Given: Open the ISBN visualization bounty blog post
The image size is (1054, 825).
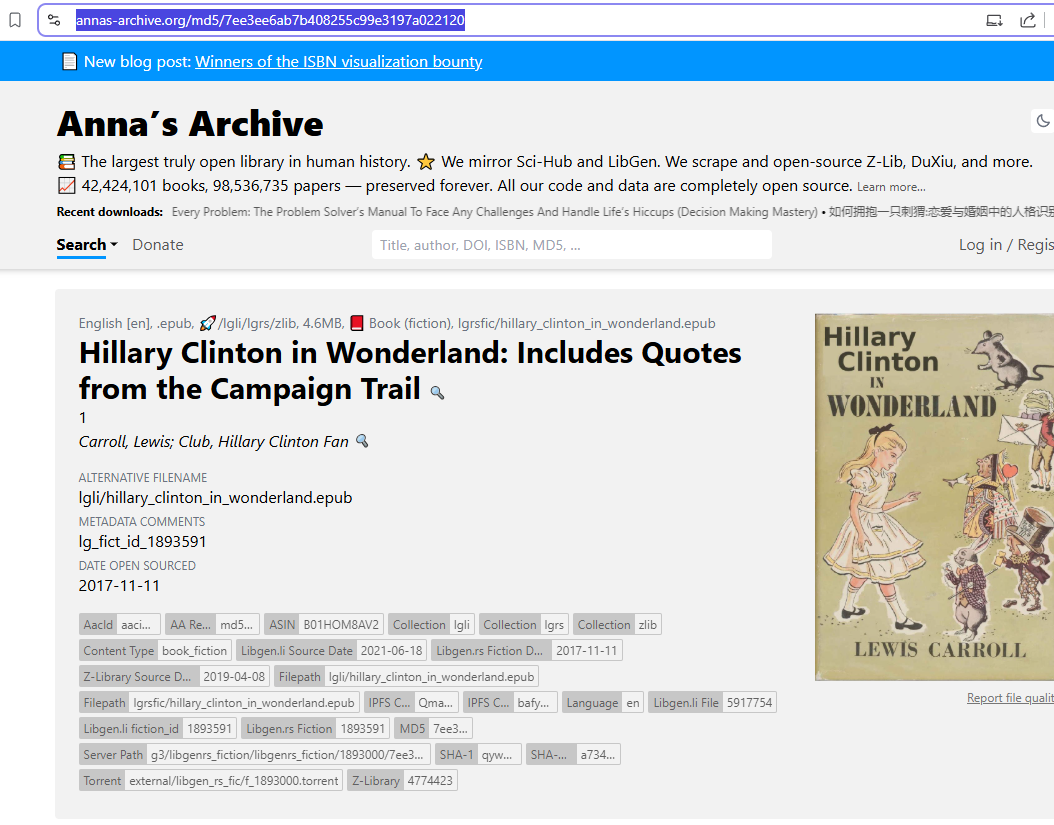Looking at the screenshot, I should pos(339,62).
